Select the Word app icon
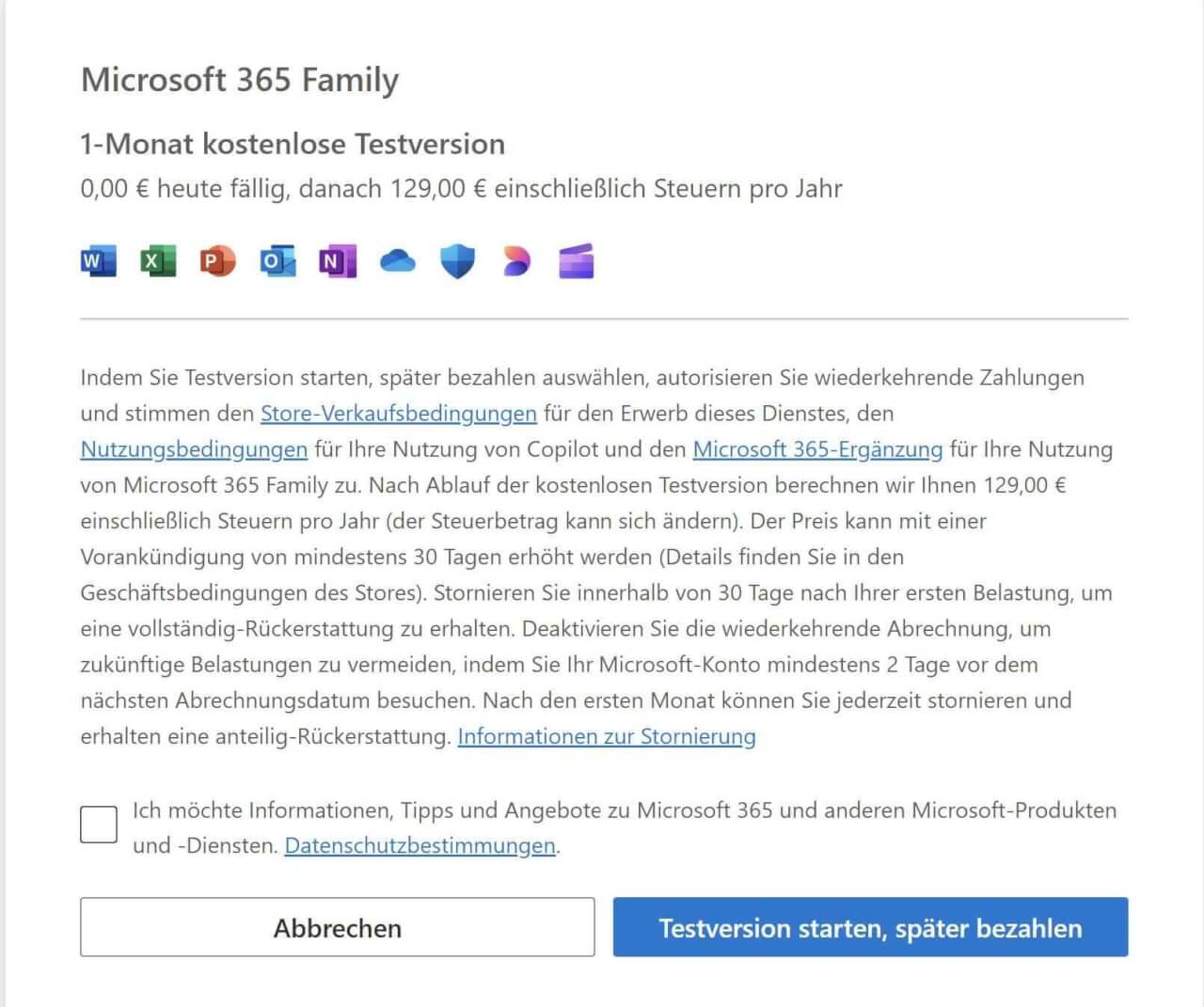The height and width of the screenshot is (1007, 1204). click(x=98, y=261)
